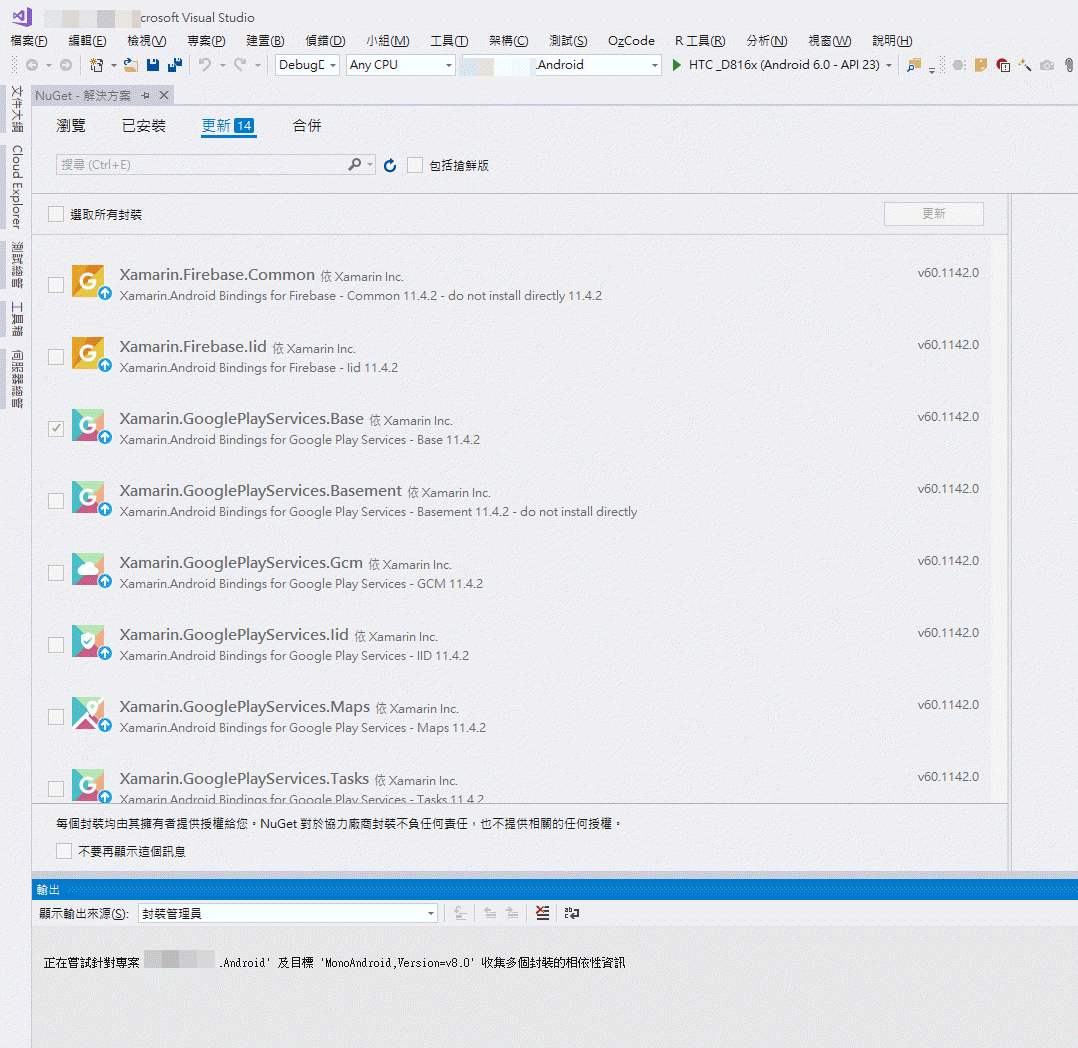Open the 檔案(F) File menu

coord(29,41)
